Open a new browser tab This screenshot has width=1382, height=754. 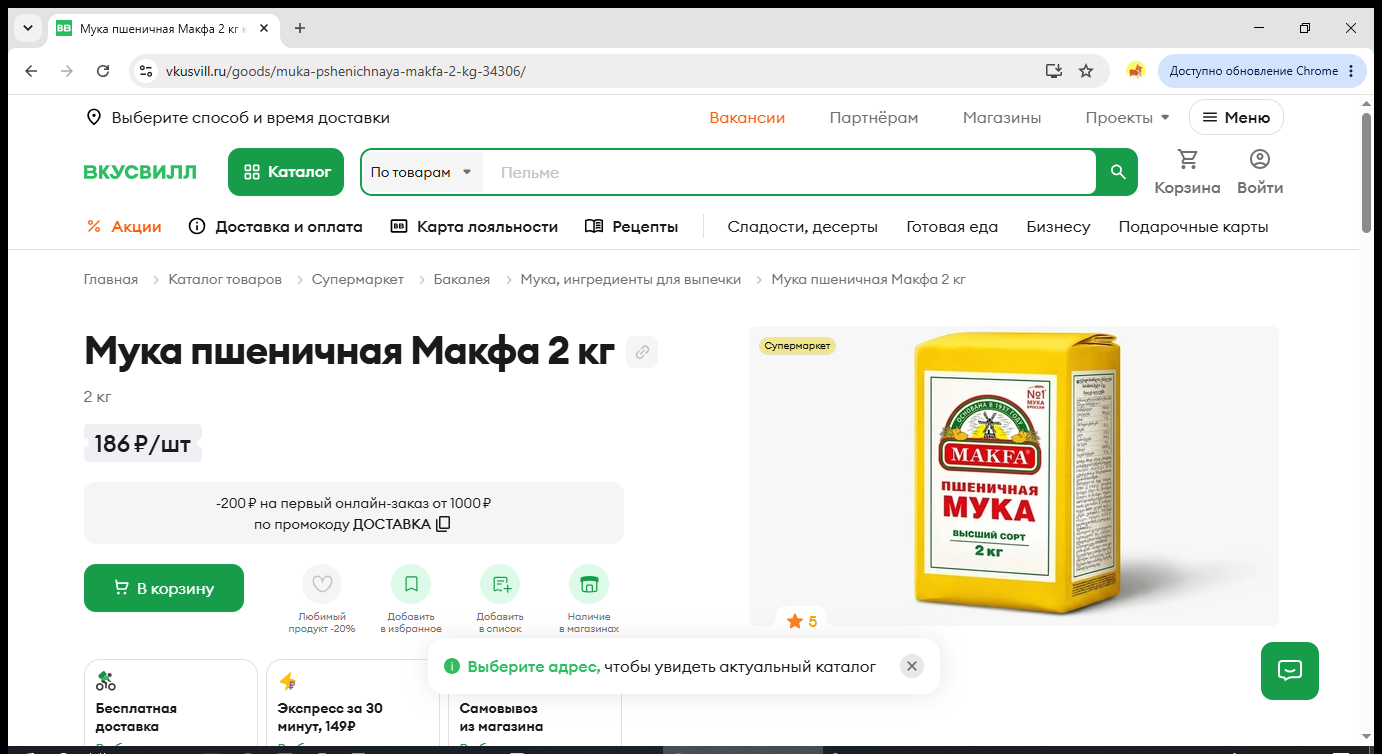[x=300, y=28]
